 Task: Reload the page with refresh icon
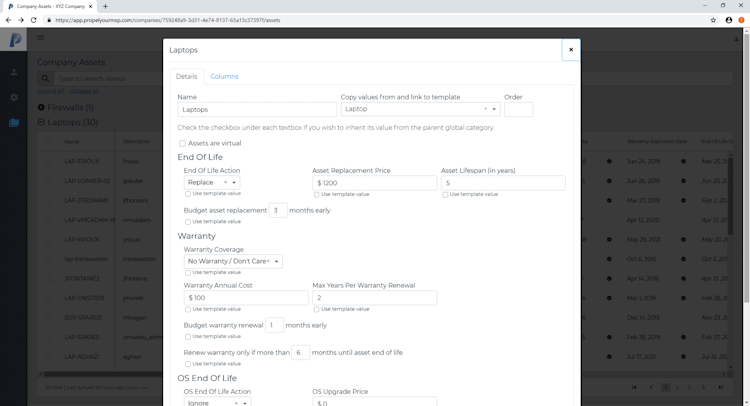click(x=34, y=20)
